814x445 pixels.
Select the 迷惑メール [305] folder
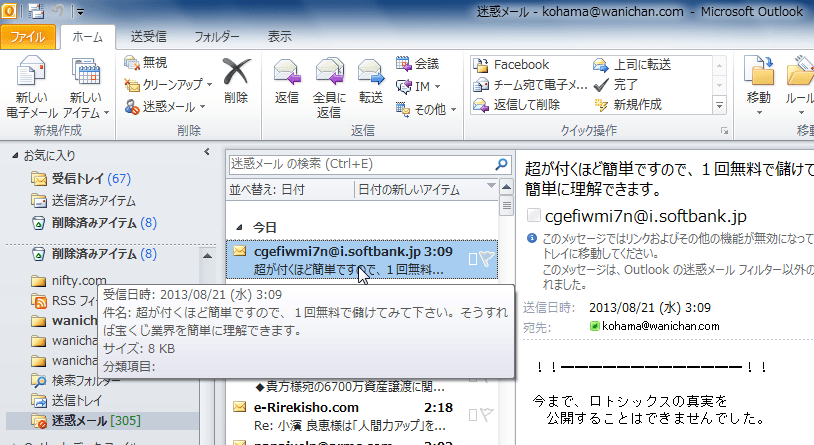click(x=102, y=421)
